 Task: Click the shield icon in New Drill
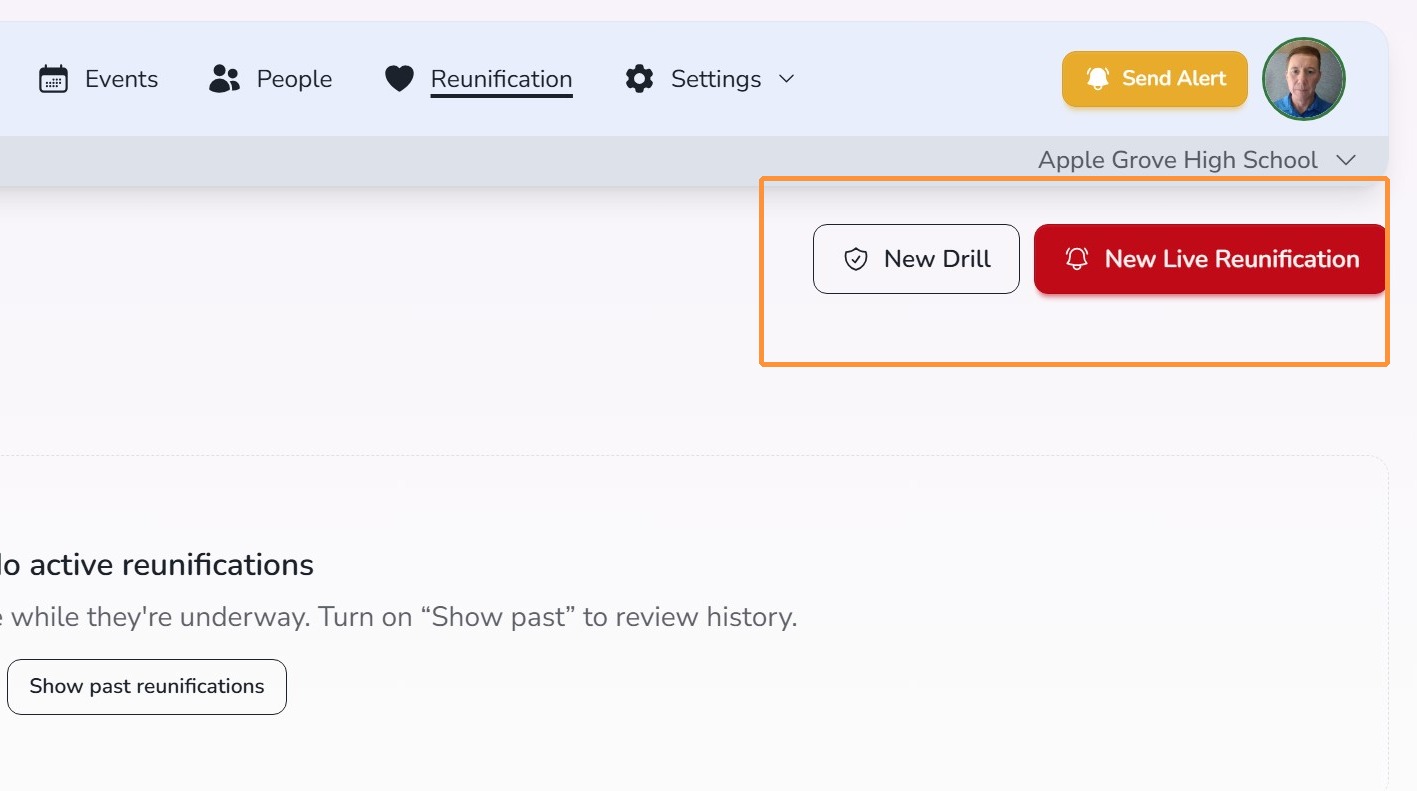(855, 259)
